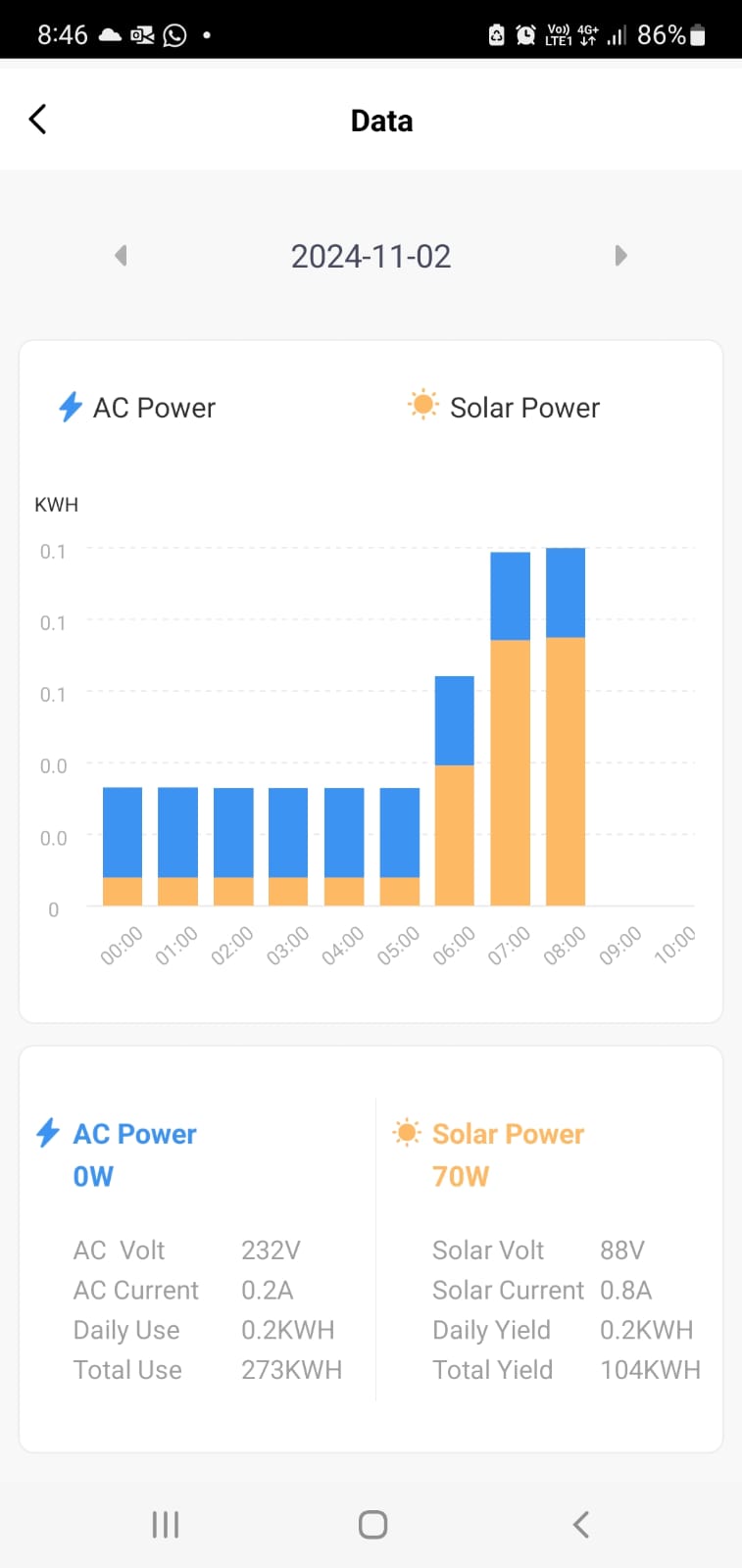Go to previous day arrow
Screen dimensions: 742x1568
pyautogui.click(x=122, y=256)
